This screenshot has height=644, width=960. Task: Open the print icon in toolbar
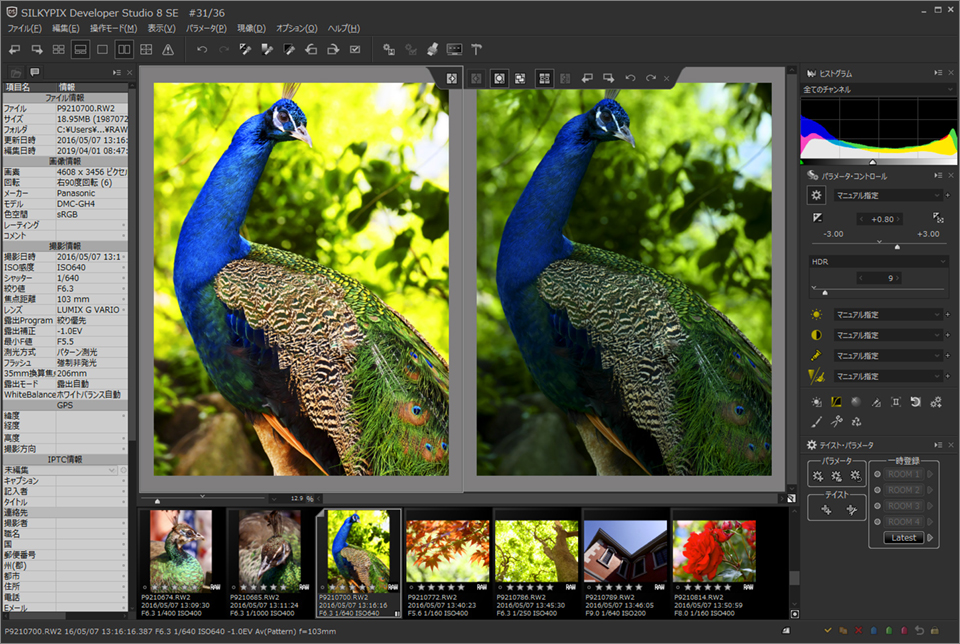(x=431, y=49)
